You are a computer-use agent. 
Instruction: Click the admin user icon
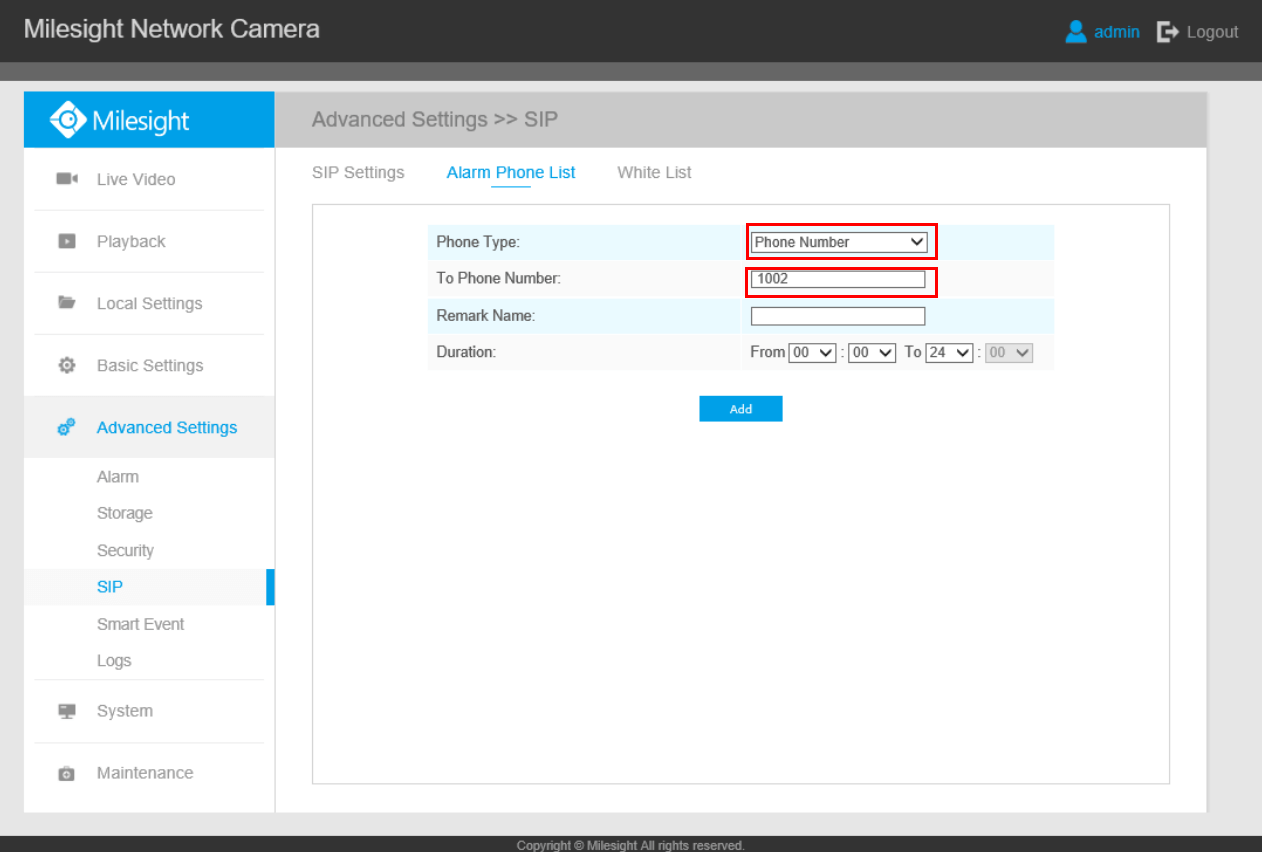(x=1076, y=32)
